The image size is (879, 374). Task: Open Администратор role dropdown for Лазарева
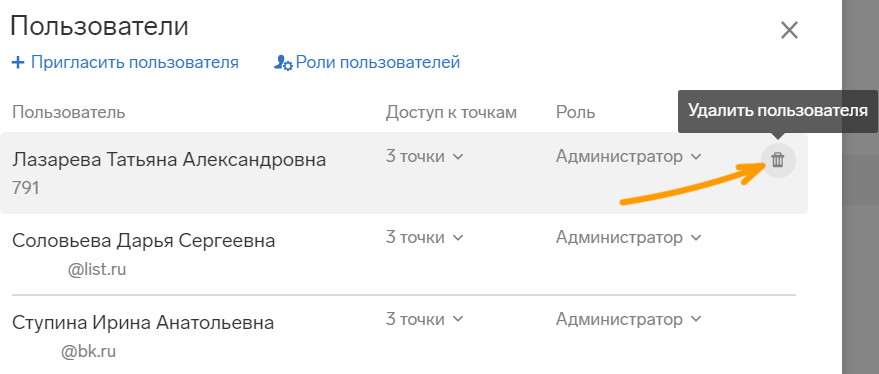coord(629,156)
